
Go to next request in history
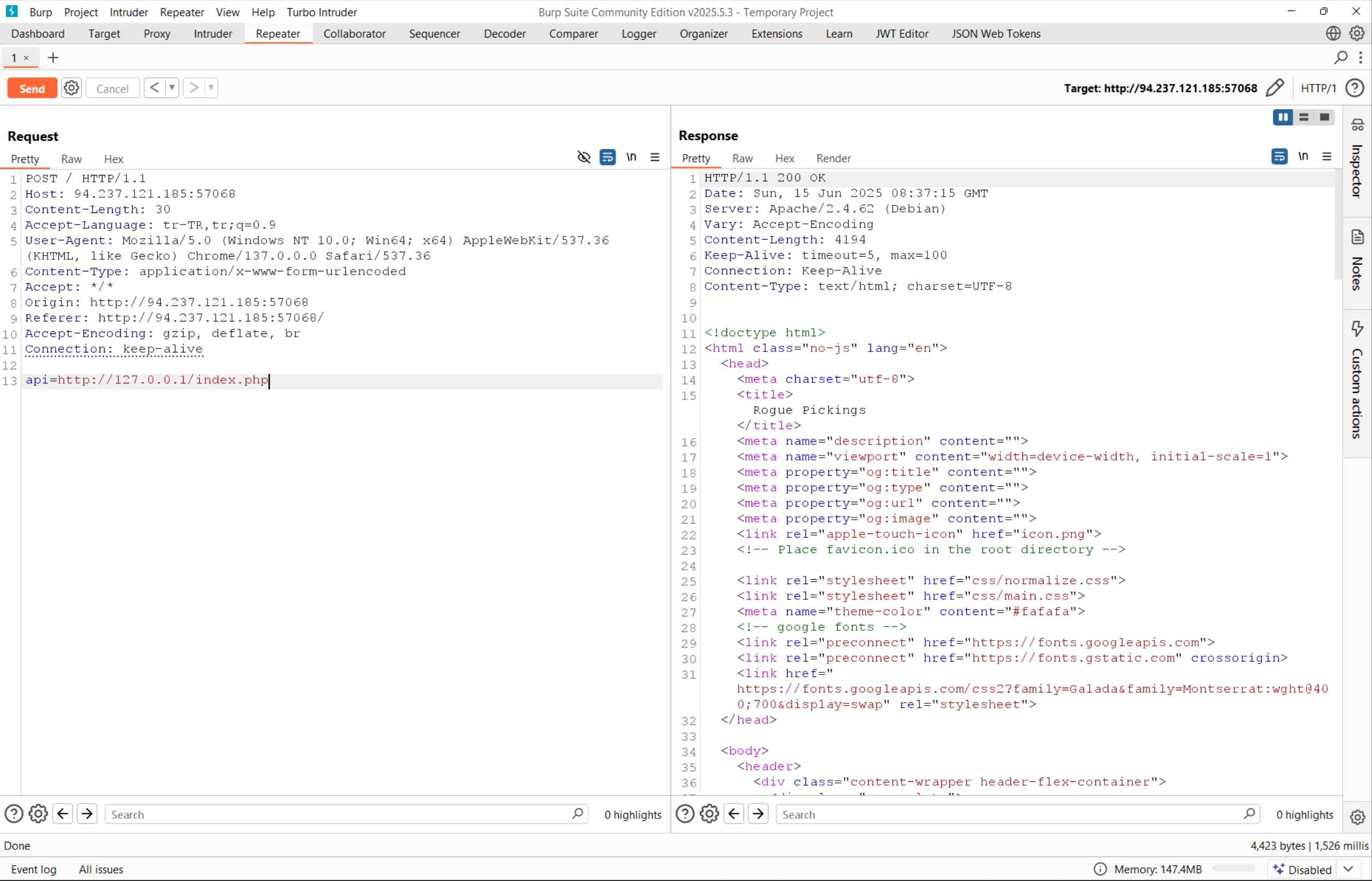(194, 88)
